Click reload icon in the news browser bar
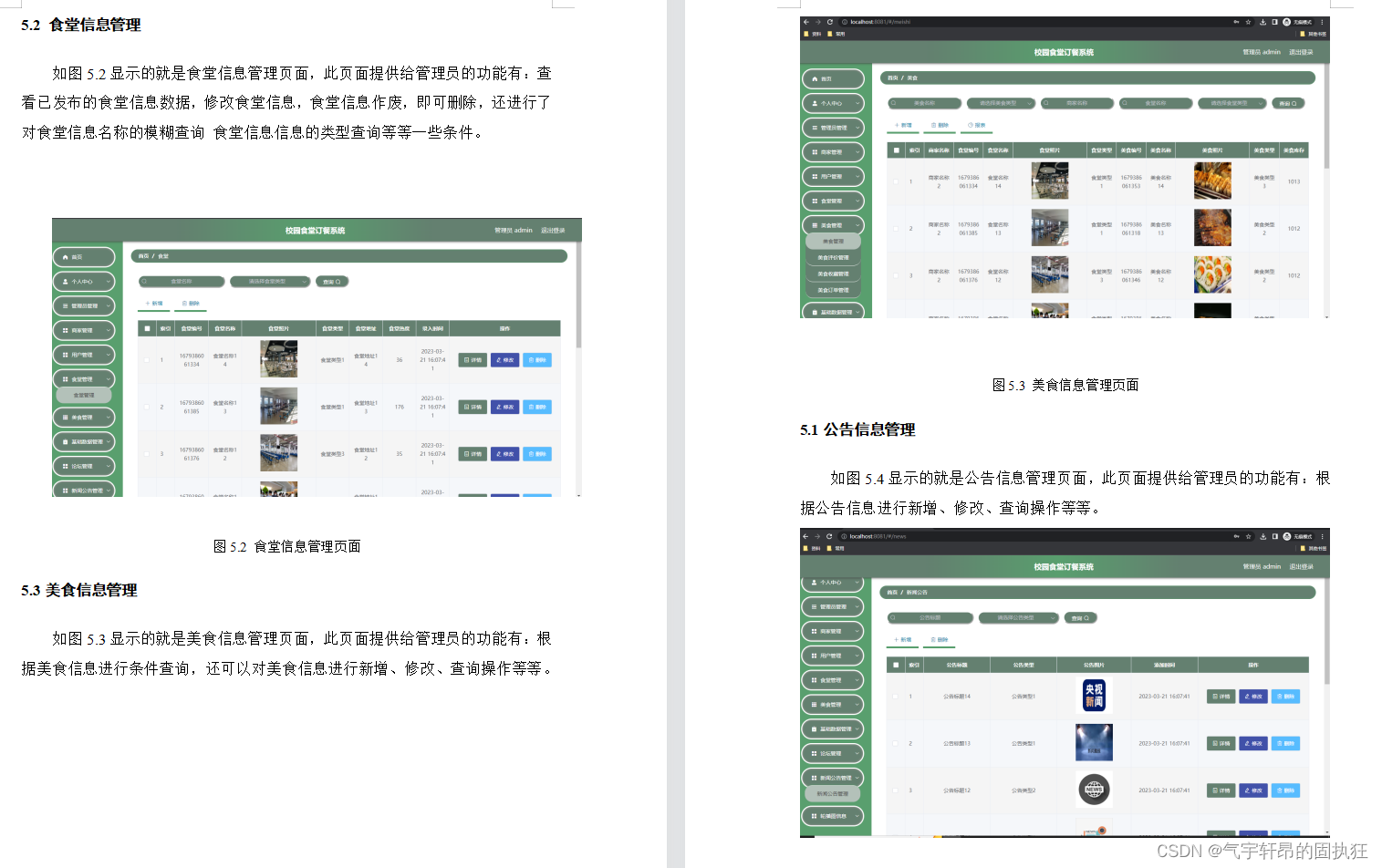Image resolution: width=1382 pixels, height=868 pixels. coord(829,536)
